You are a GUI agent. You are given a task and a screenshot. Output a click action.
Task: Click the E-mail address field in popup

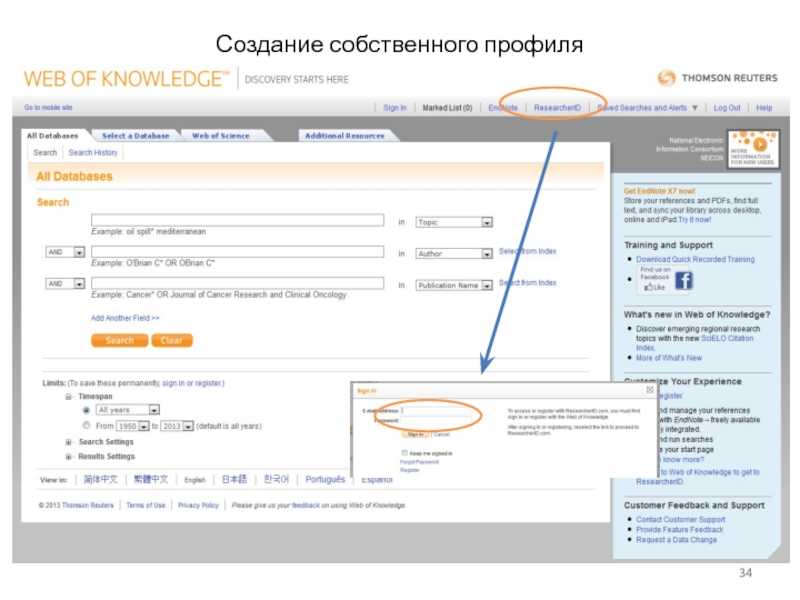point(437,410)
